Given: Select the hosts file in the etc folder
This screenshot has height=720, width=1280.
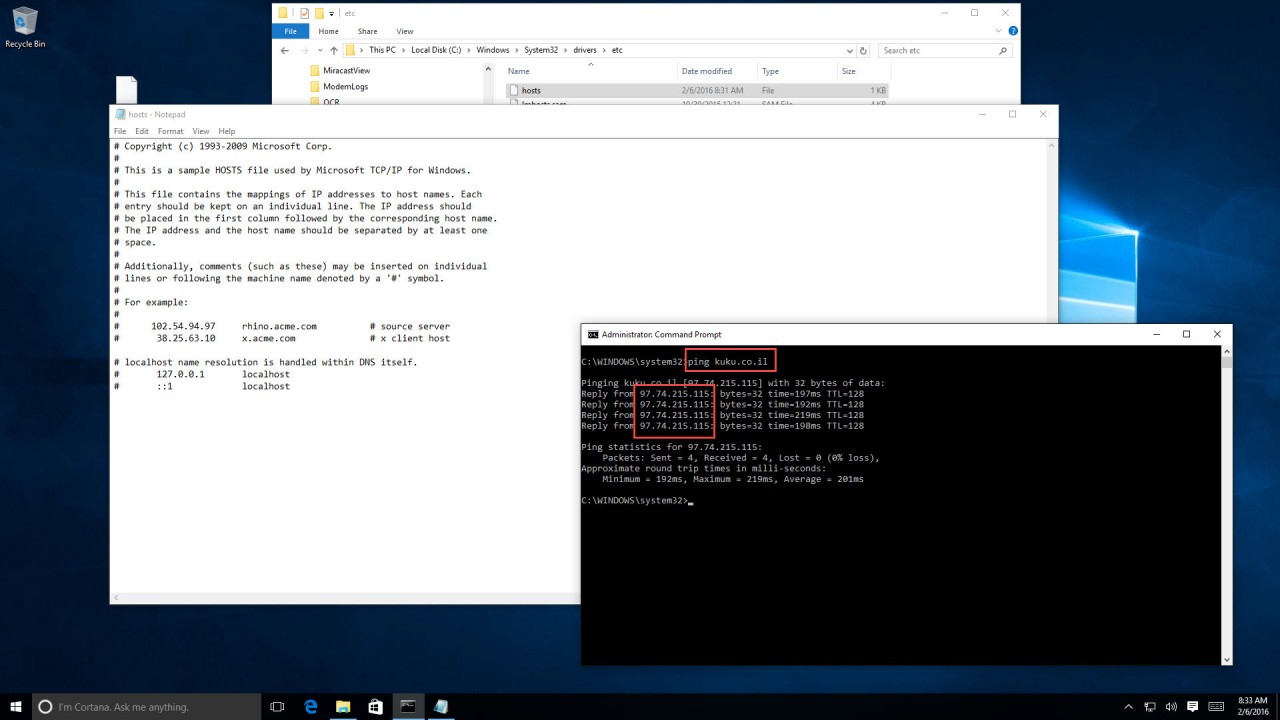Looking at the screenshot, I should [x=531, y=90].
